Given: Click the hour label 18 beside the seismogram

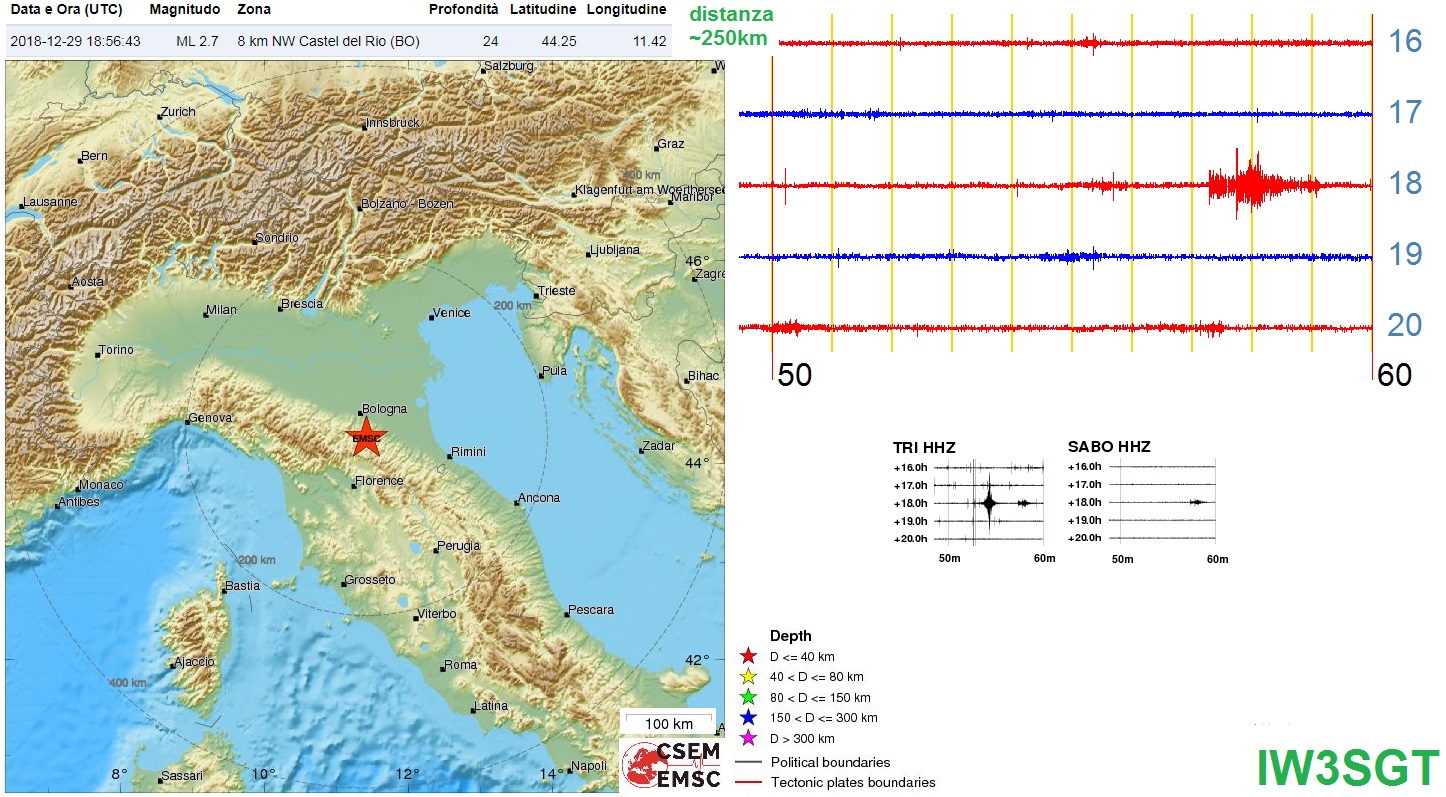Looking at the screenshot, I should 1405,183.
